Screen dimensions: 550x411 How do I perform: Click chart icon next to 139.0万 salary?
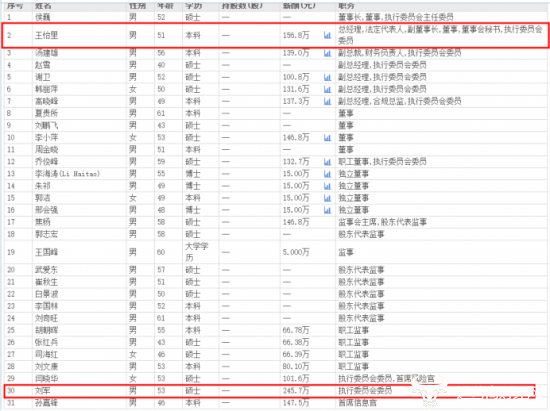(x=327, y=53)
